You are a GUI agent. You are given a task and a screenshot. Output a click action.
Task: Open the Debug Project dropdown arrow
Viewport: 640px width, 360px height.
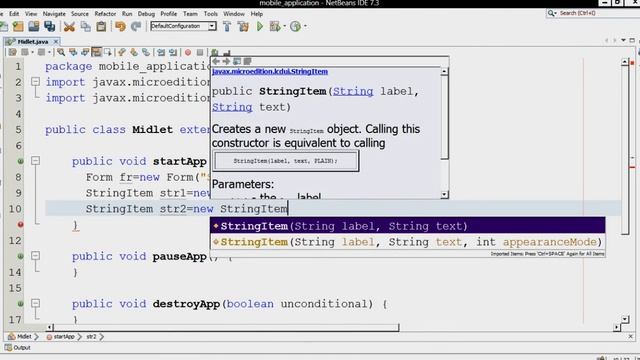tap(284, 27)
